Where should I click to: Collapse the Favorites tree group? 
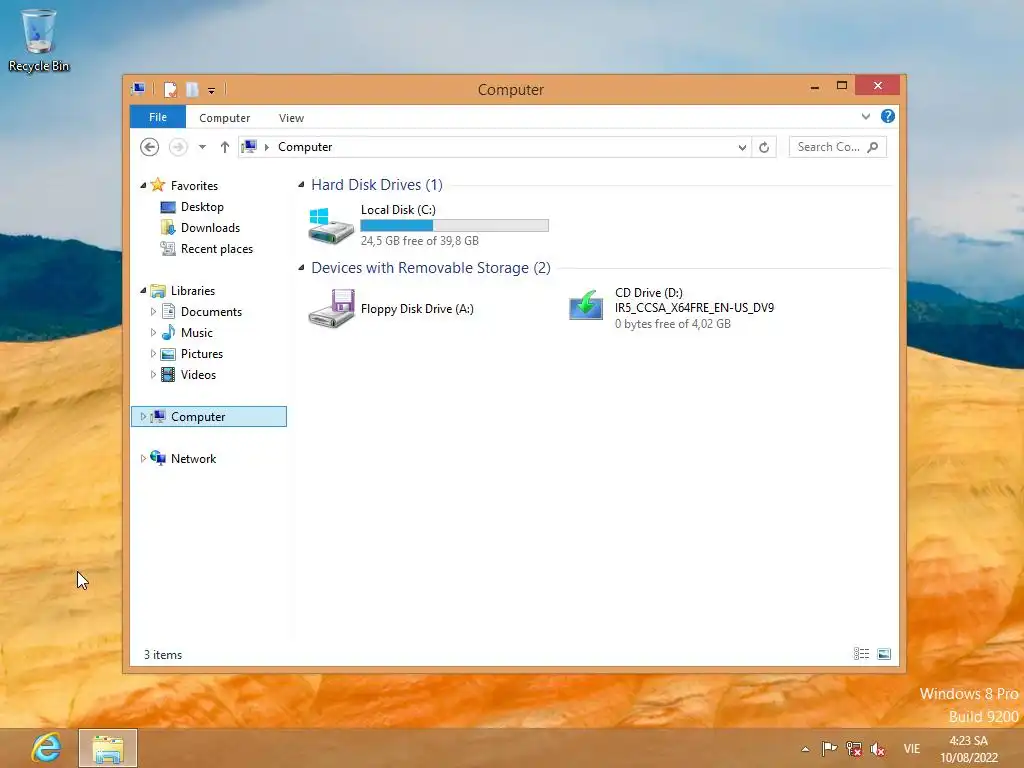pos(143,185)
